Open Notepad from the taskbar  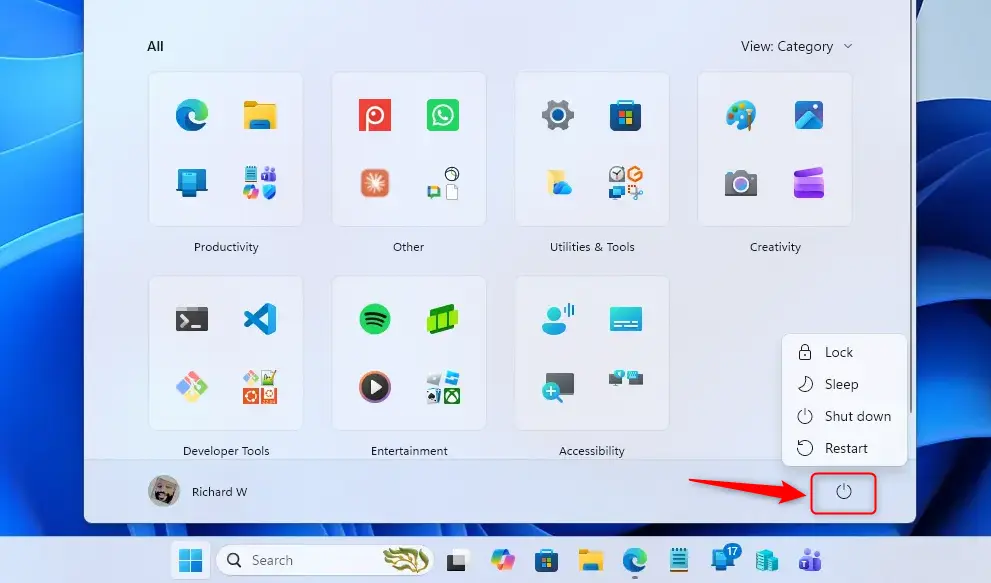[x=679, y=560]
